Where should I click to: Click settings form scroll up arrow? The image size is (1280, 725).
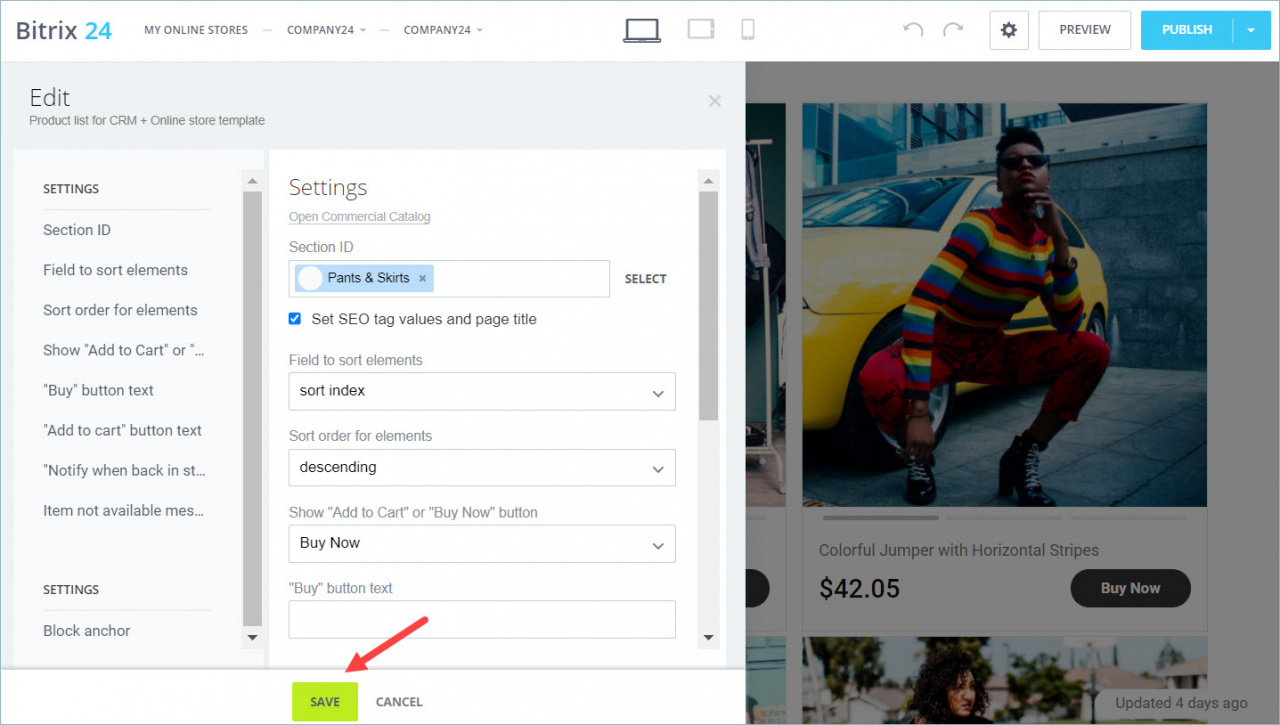(709, 181)
